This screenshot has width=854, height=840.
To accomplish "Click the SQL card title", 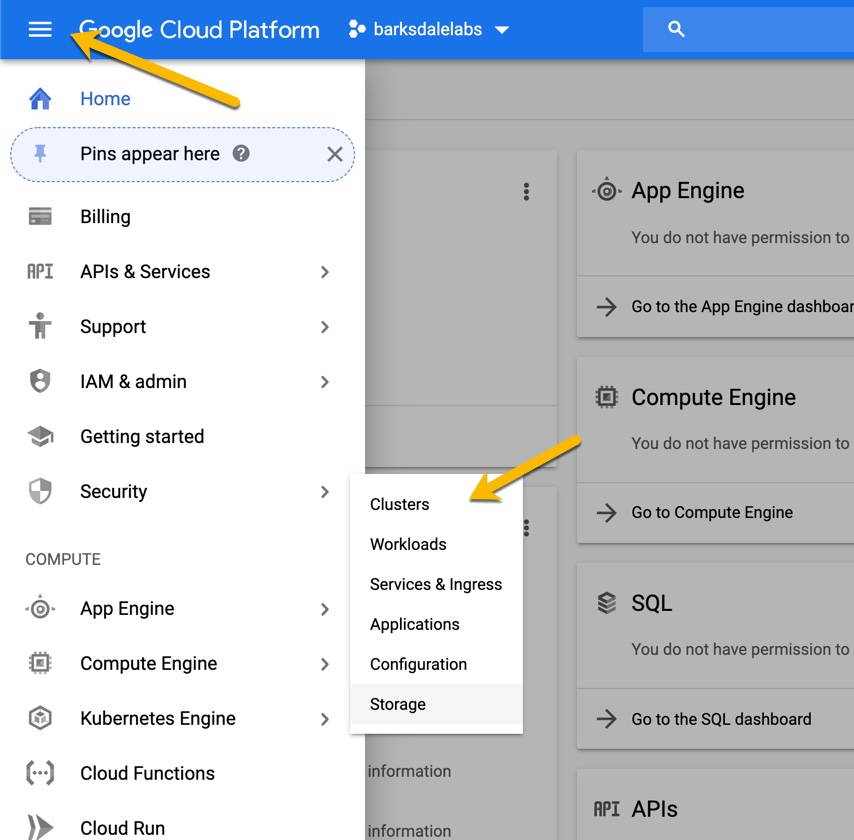I will [651, 603].
